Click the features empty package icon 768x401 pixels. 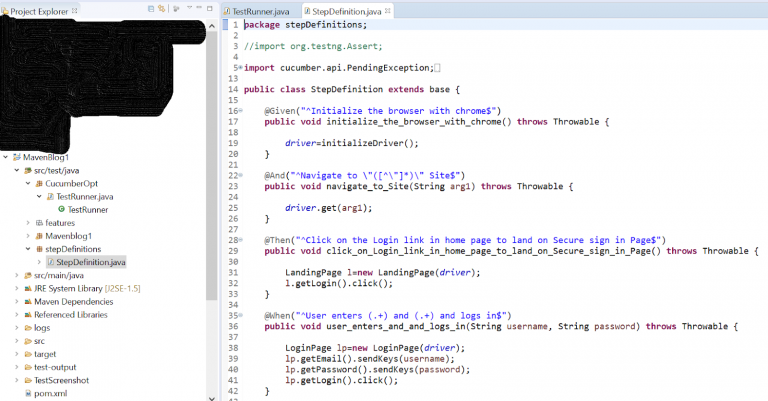(39, 223)
